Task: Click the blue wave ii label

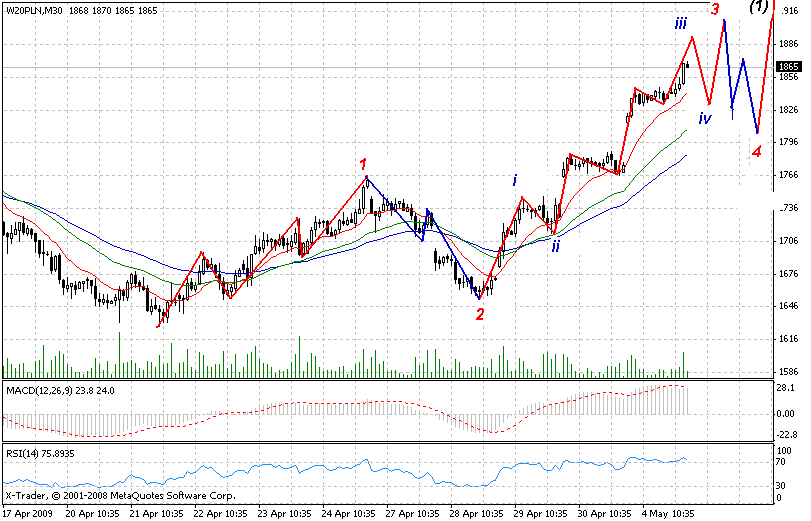Action: pyautogui.click(x=555, y=245)
